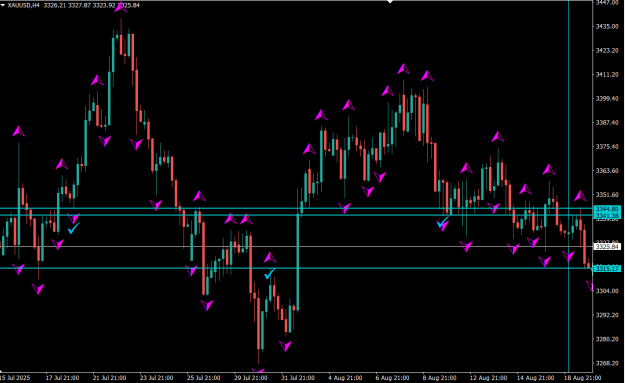625x383 pixels.
Task: Click the 21 Jul 21:00 time label
Action: [109, 378]
